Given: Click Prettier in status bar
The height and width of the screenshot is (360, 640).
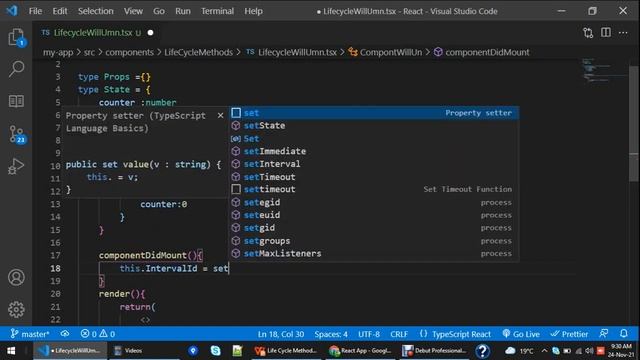Looking at the screenshot, I should (569, 334).
